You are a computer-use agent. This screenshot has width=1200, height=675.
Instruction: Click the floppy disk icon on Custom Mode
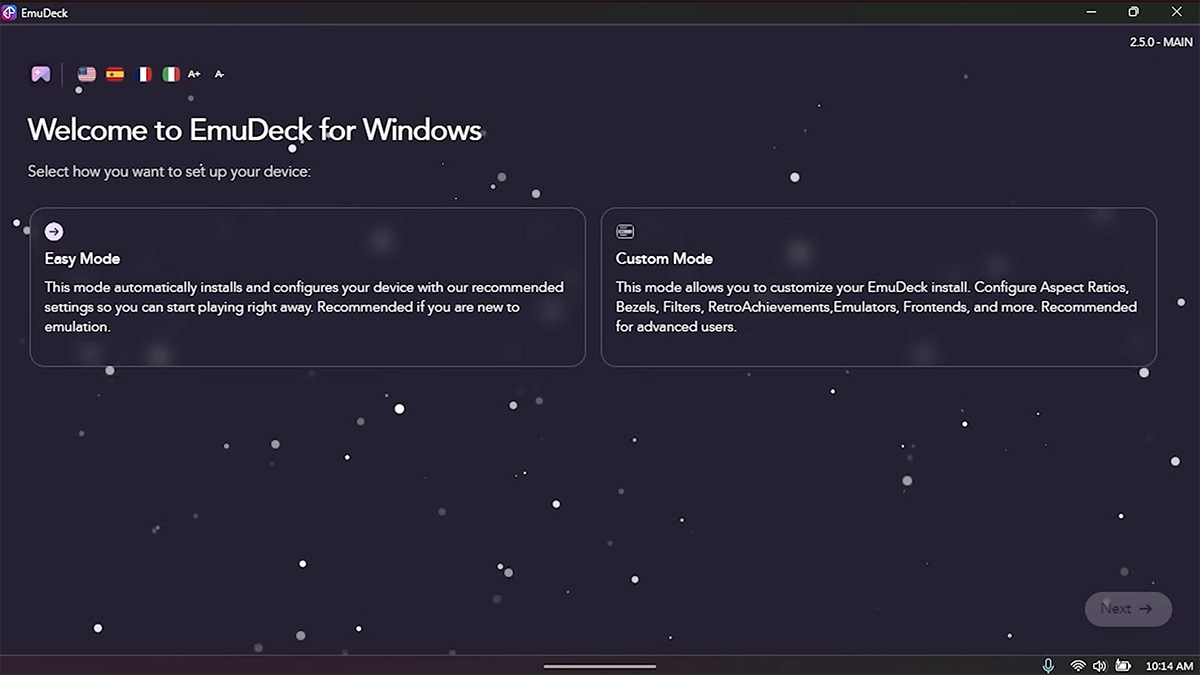point(625,230)
